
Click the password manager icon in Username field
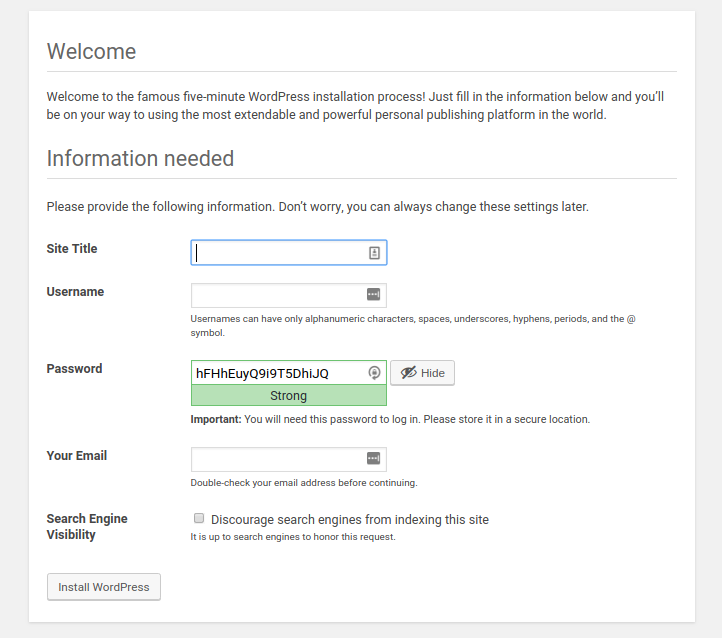coord(373,294)
